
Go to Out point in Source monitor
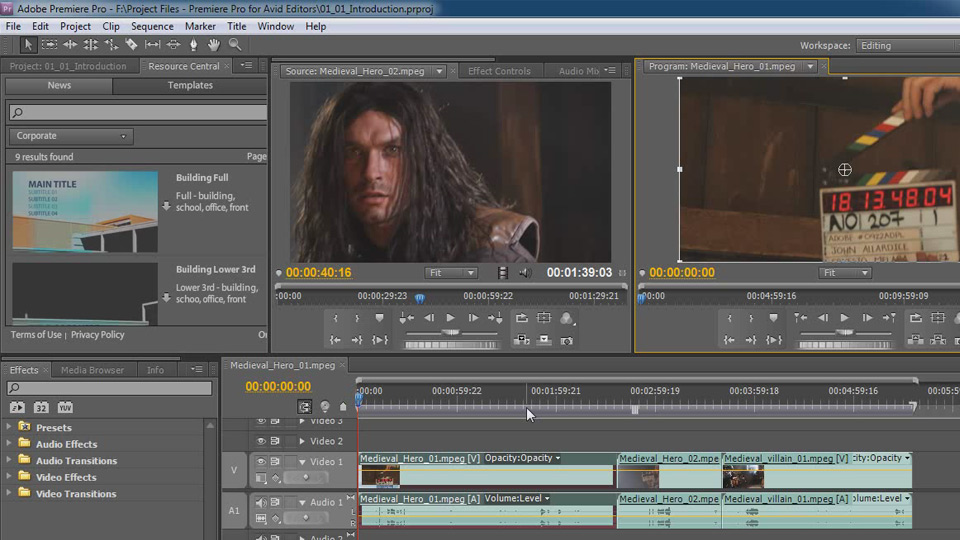[357, 340]
